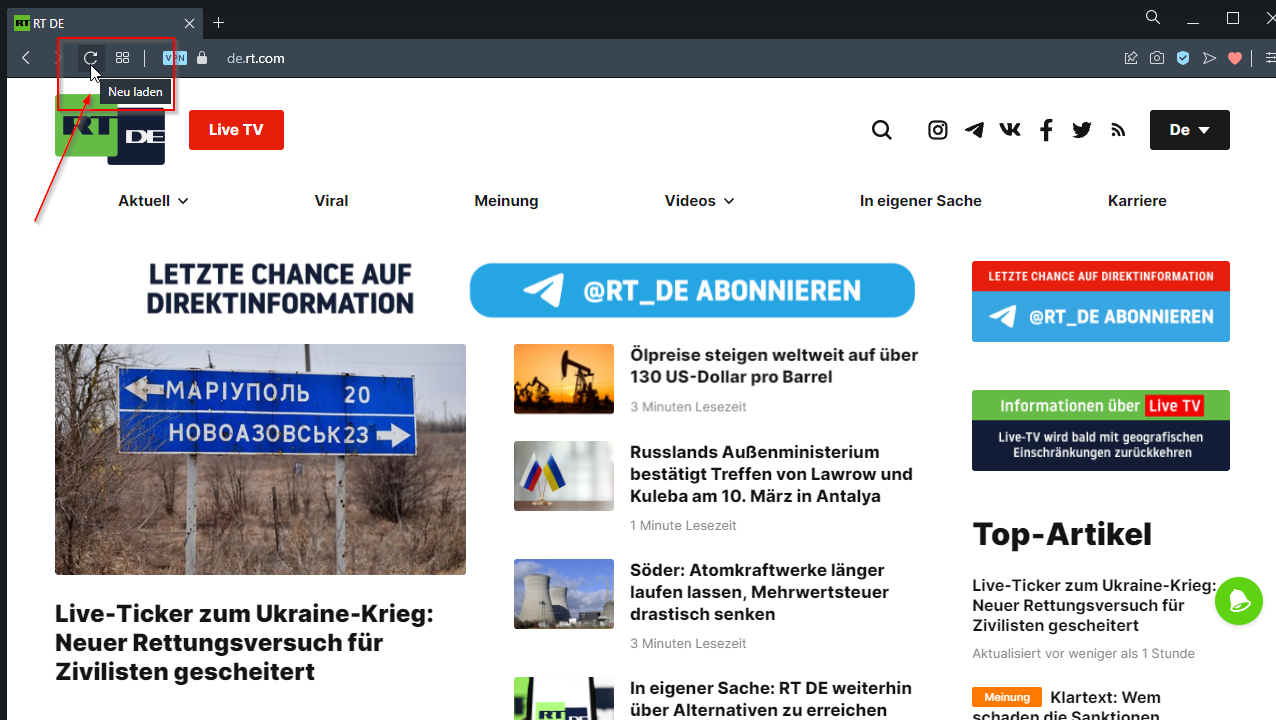Click 'LETZTE CHANCE AUF DIREKTINFORMATION' large heading
The height and width of the screenshot is (720, 1276).
point(280,288)
